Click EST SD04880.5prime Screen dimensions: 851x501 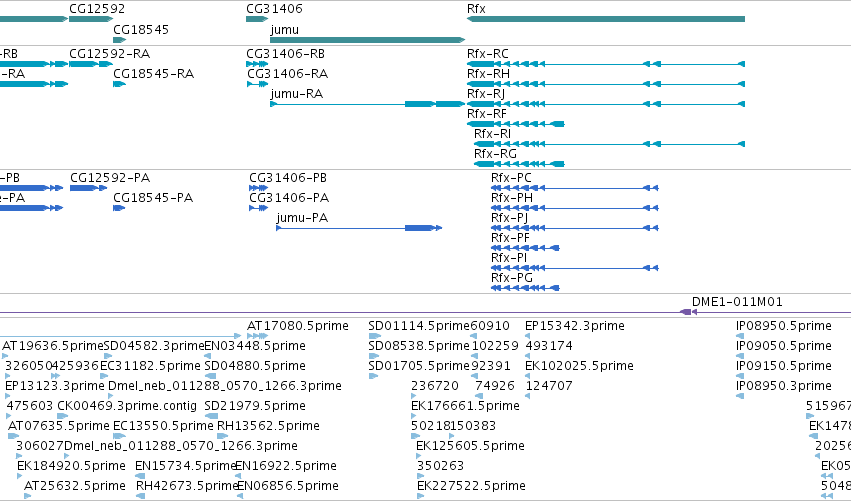(255, 366)
